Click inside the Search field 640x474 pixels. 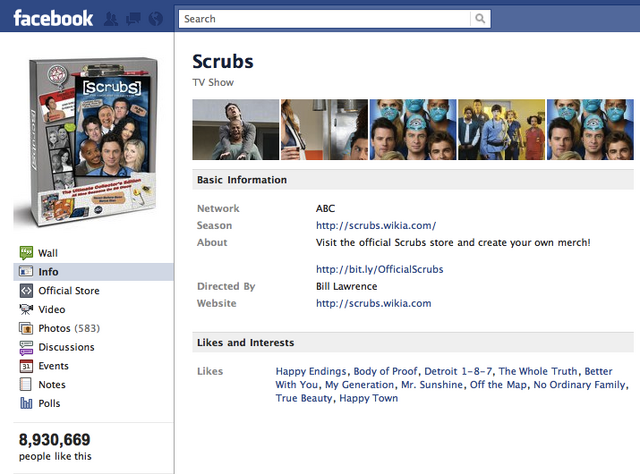324,19
